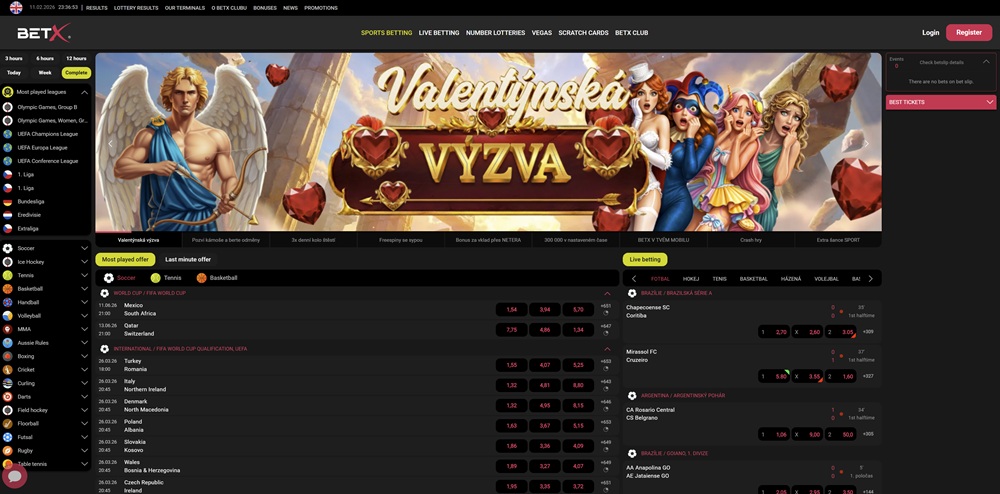Expand the Soccer category chevron
Viewport: 1000px width, 494px height.
[x=84, y=248]
